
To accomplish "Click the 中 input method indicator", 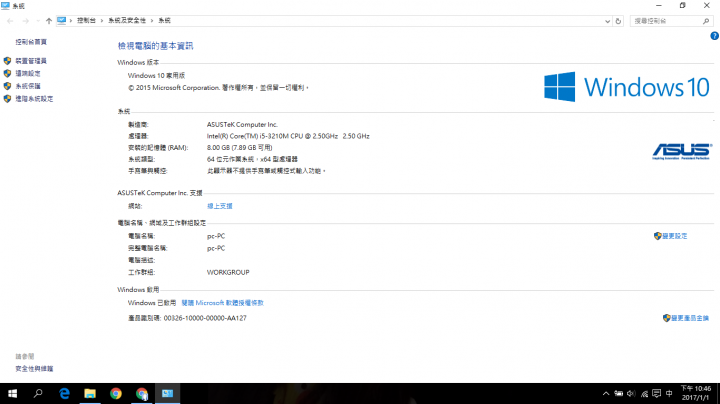I will 669,393.
